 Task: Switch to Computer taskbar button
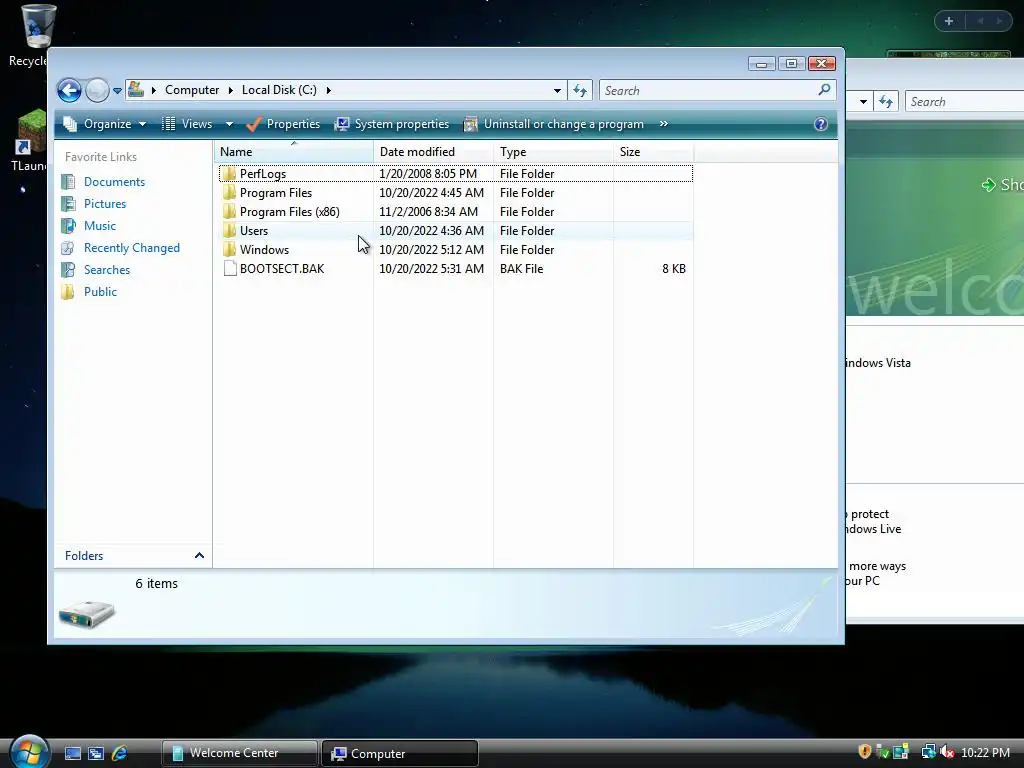(400, 753)
